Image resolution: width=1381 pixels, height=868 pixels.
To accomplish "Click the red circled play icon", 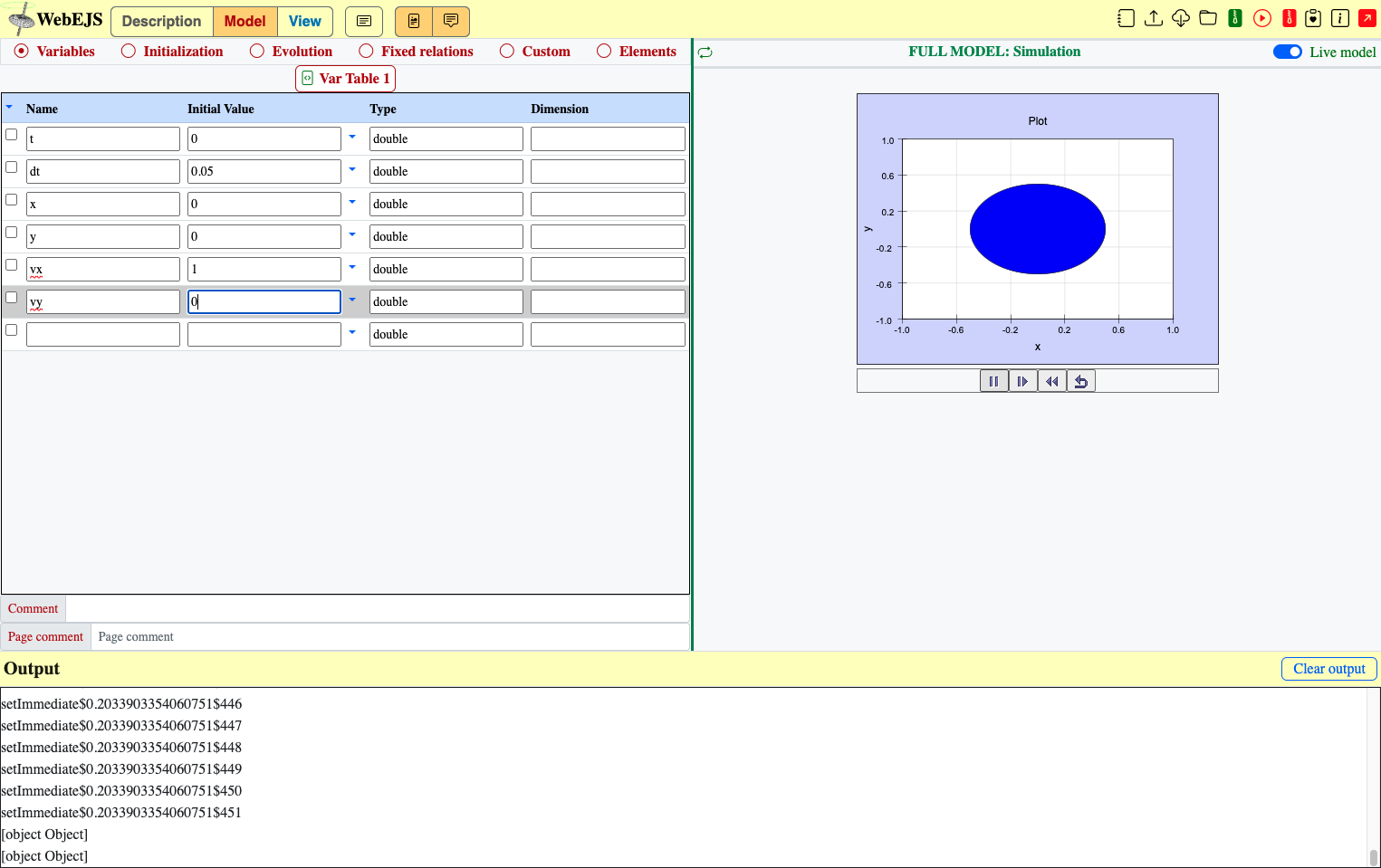I will (x=1261, y=18).
